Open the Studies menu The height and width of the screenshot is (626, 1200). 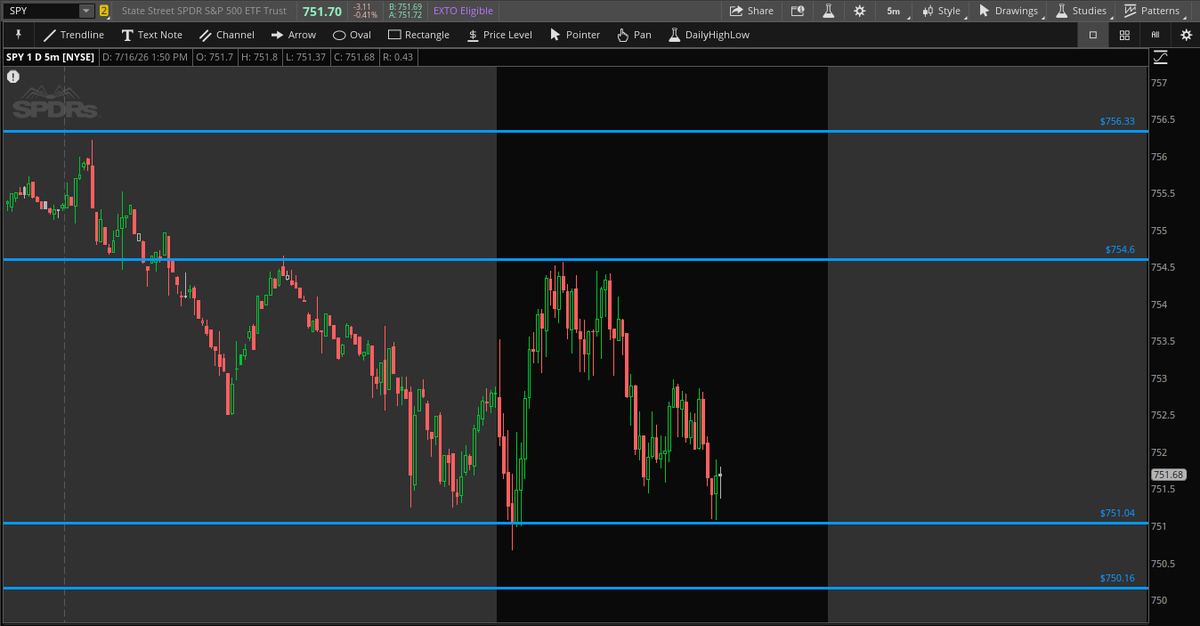coord(1081,11)
